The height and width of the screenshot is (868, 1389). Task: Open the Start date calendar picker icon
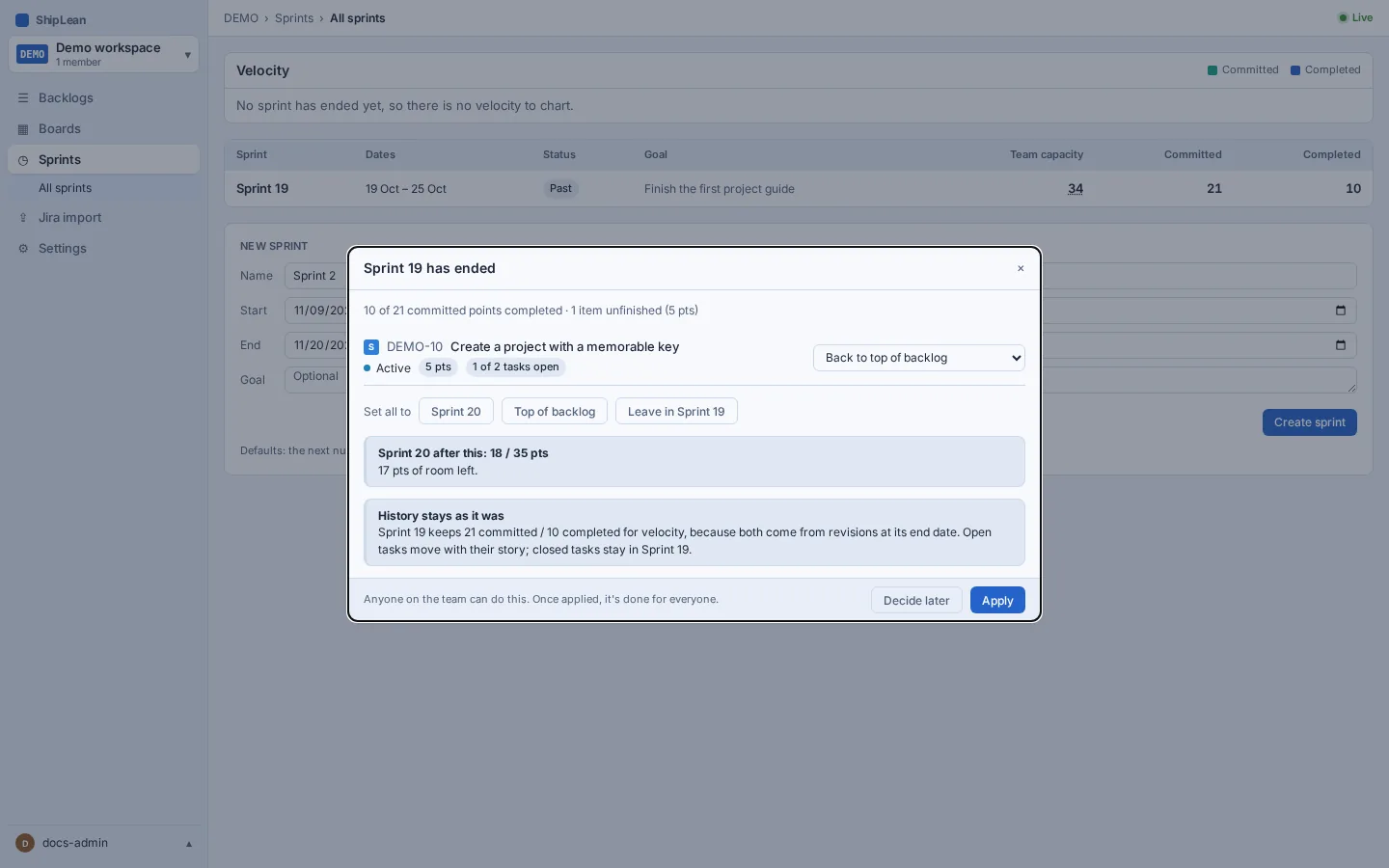[1340, 311]
